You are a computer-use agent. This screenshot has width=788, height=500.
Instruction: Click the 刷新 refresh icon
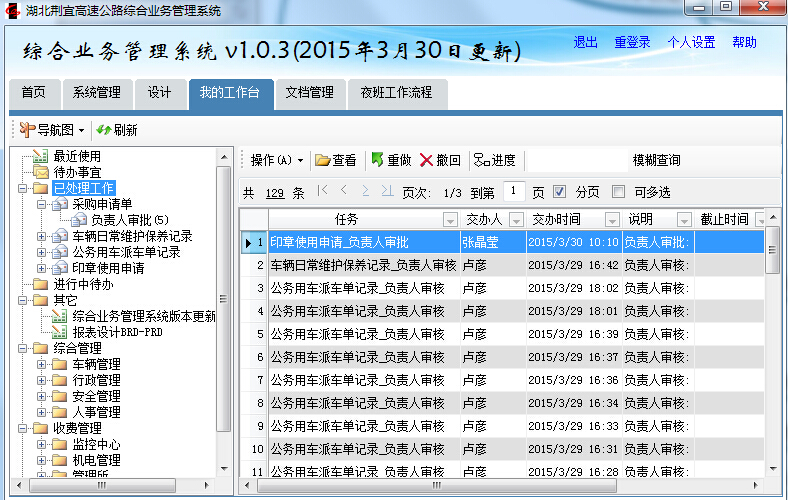(103, 130)
